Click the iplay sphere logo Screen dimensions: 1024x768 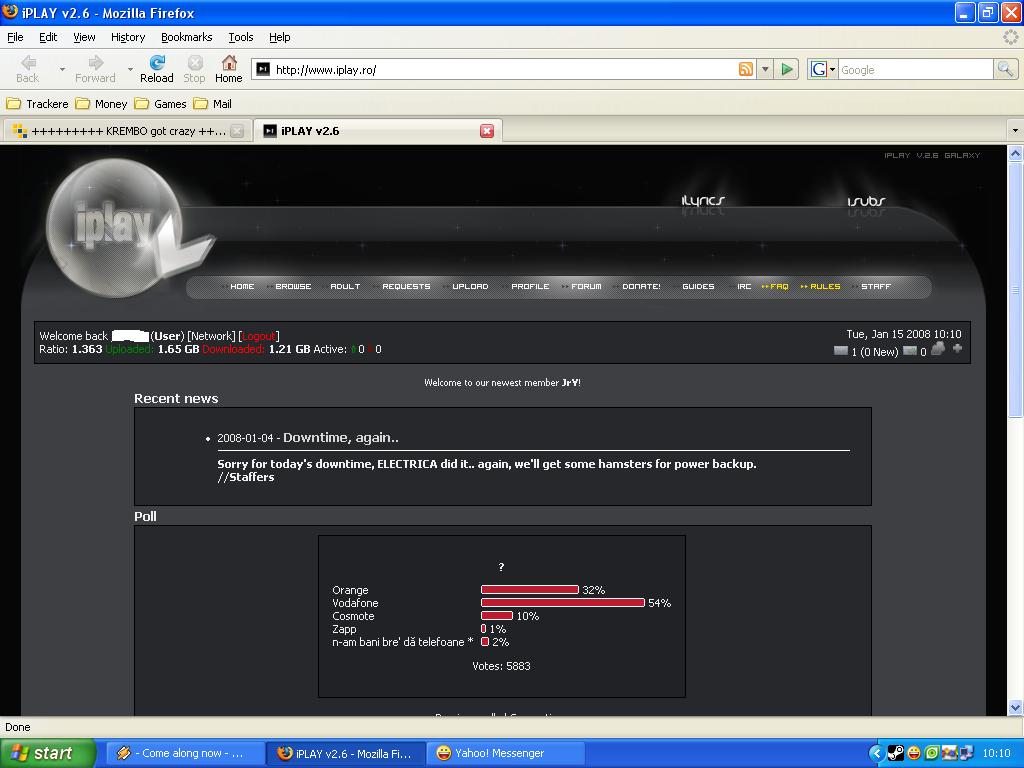114,227
